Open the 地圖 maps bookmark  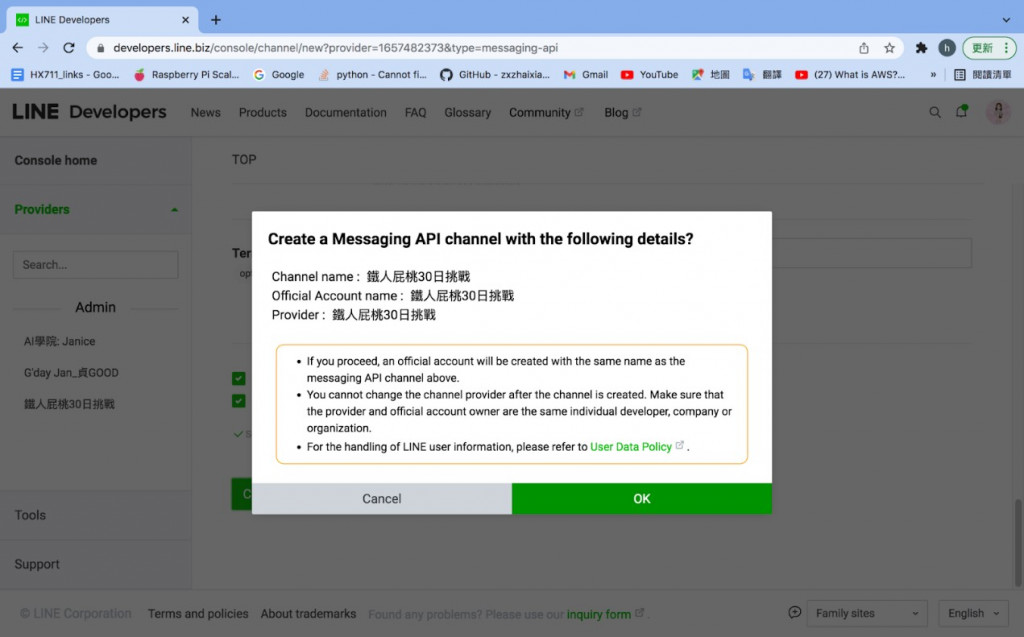tap(711, 74)
